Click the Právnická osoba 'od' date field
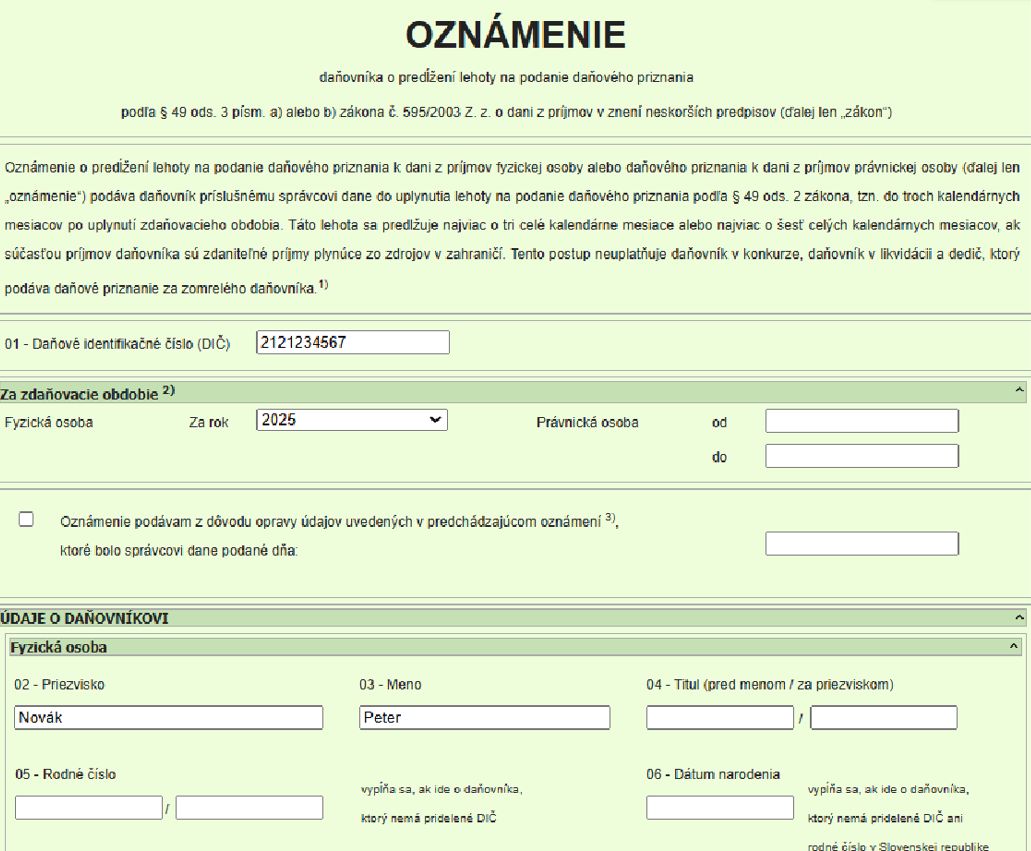Screen dimensions: 1031x851 click(x=861, y=421)
